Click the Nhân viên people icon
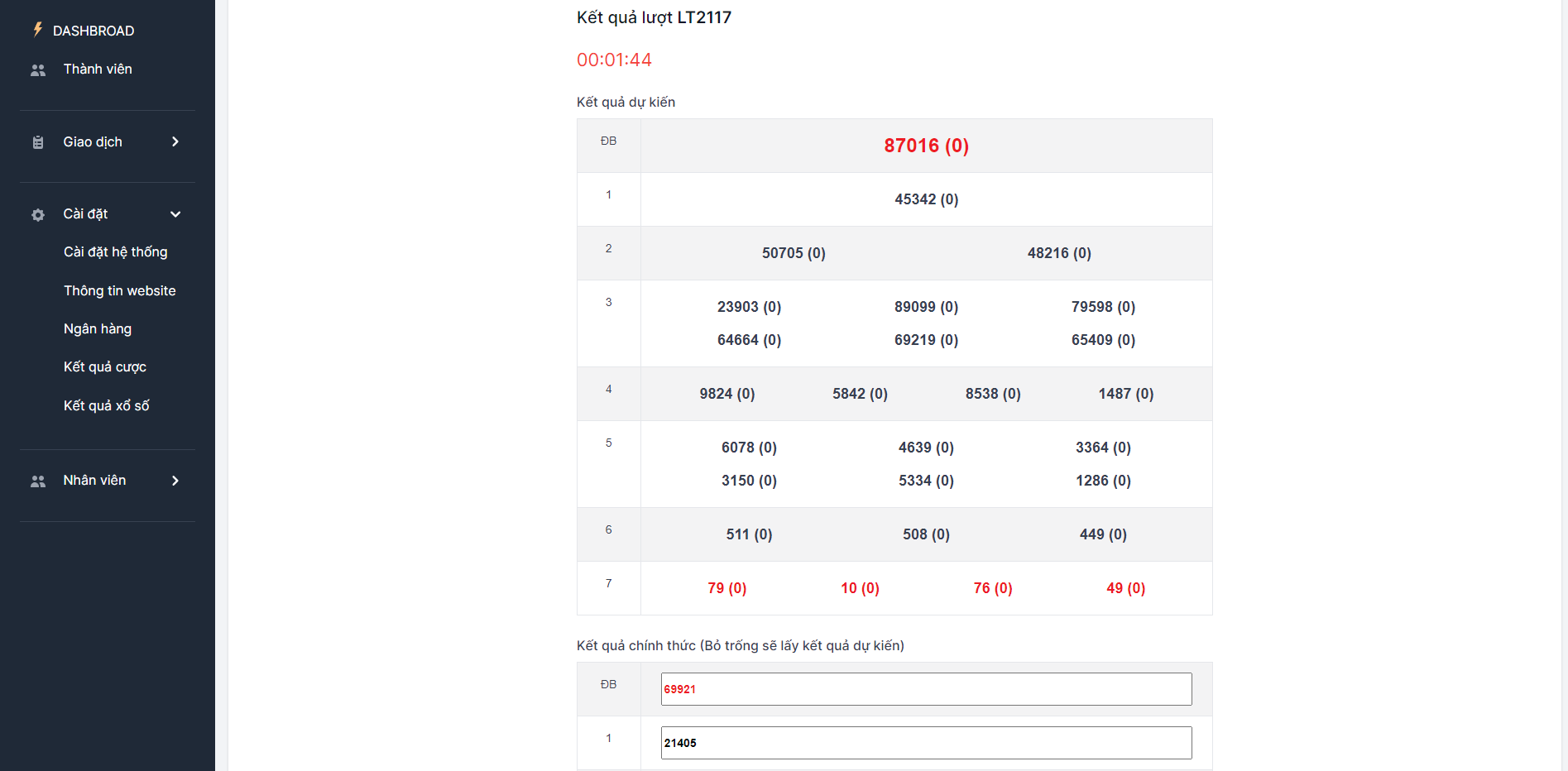The height and width of the screenshot is (771, 1568). coord(38,481)
